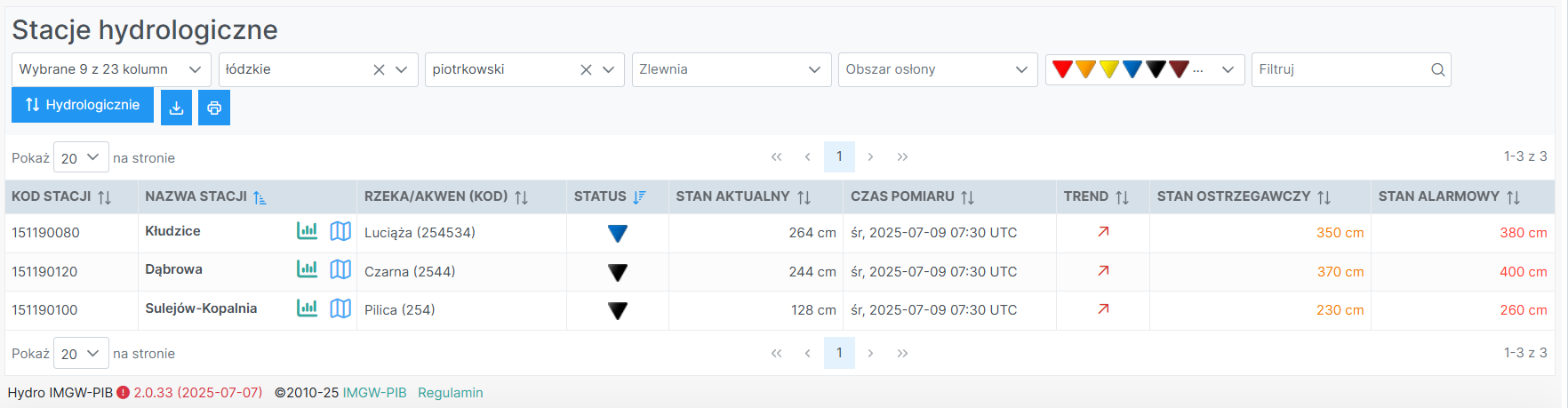Expand the column selection dropdown
This screenshot has width=1568, height=408.
111,69
